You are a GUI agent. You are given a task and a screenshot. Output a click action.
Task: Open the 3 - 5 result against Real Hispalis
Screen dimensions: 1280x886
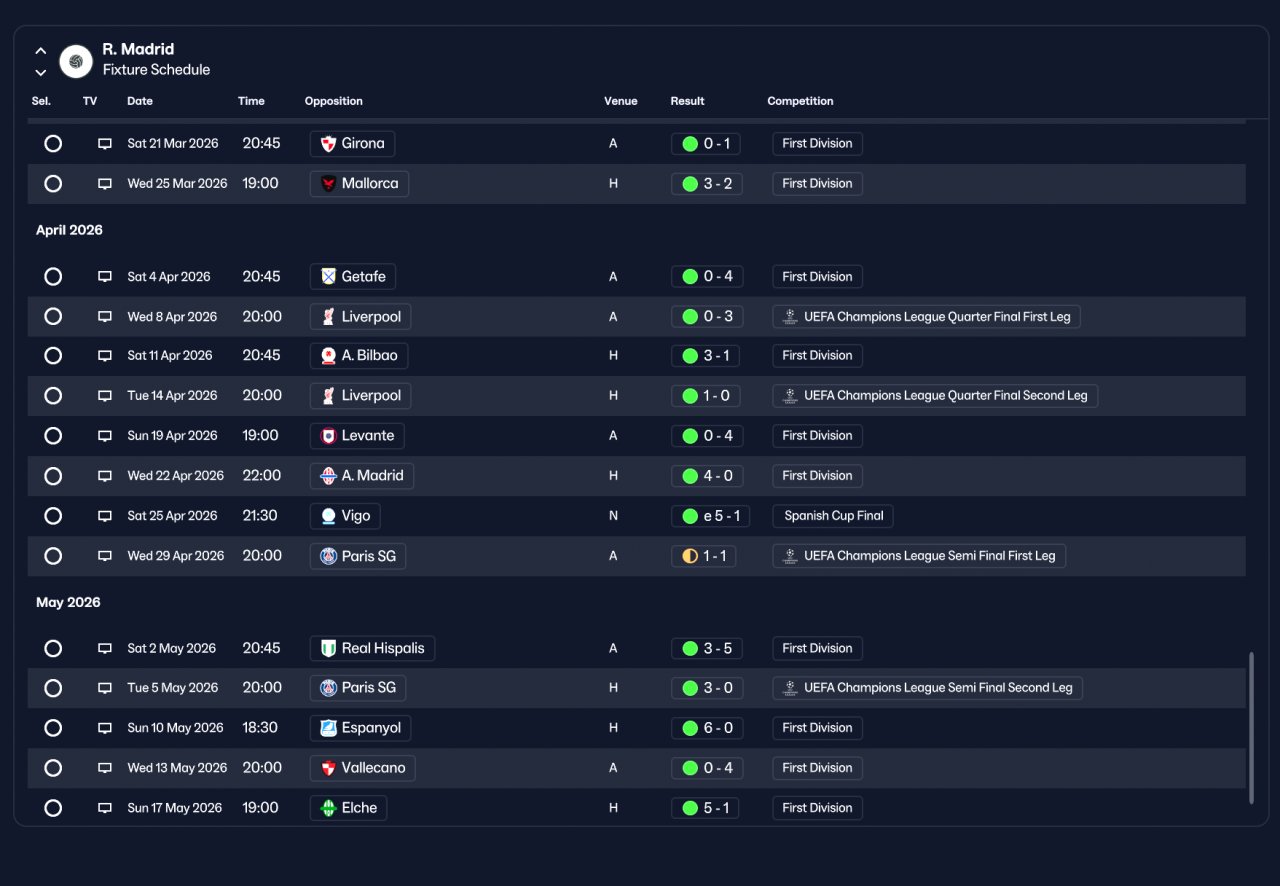707,648
